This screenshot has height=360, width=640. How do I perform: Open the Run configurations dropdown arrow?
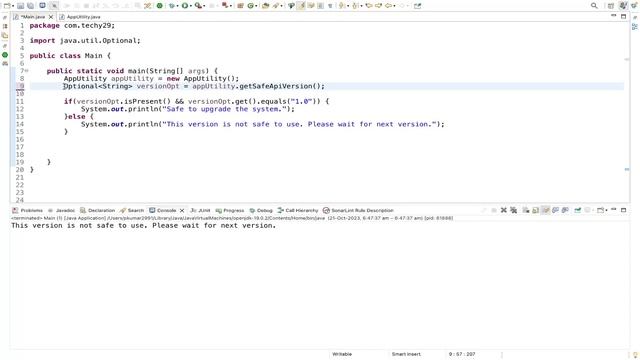pyautogui.click(x=191, y=6)
